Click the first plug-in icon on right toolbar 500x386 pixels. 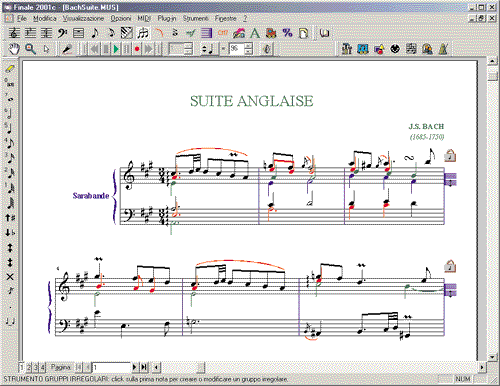tap(347, 49)
